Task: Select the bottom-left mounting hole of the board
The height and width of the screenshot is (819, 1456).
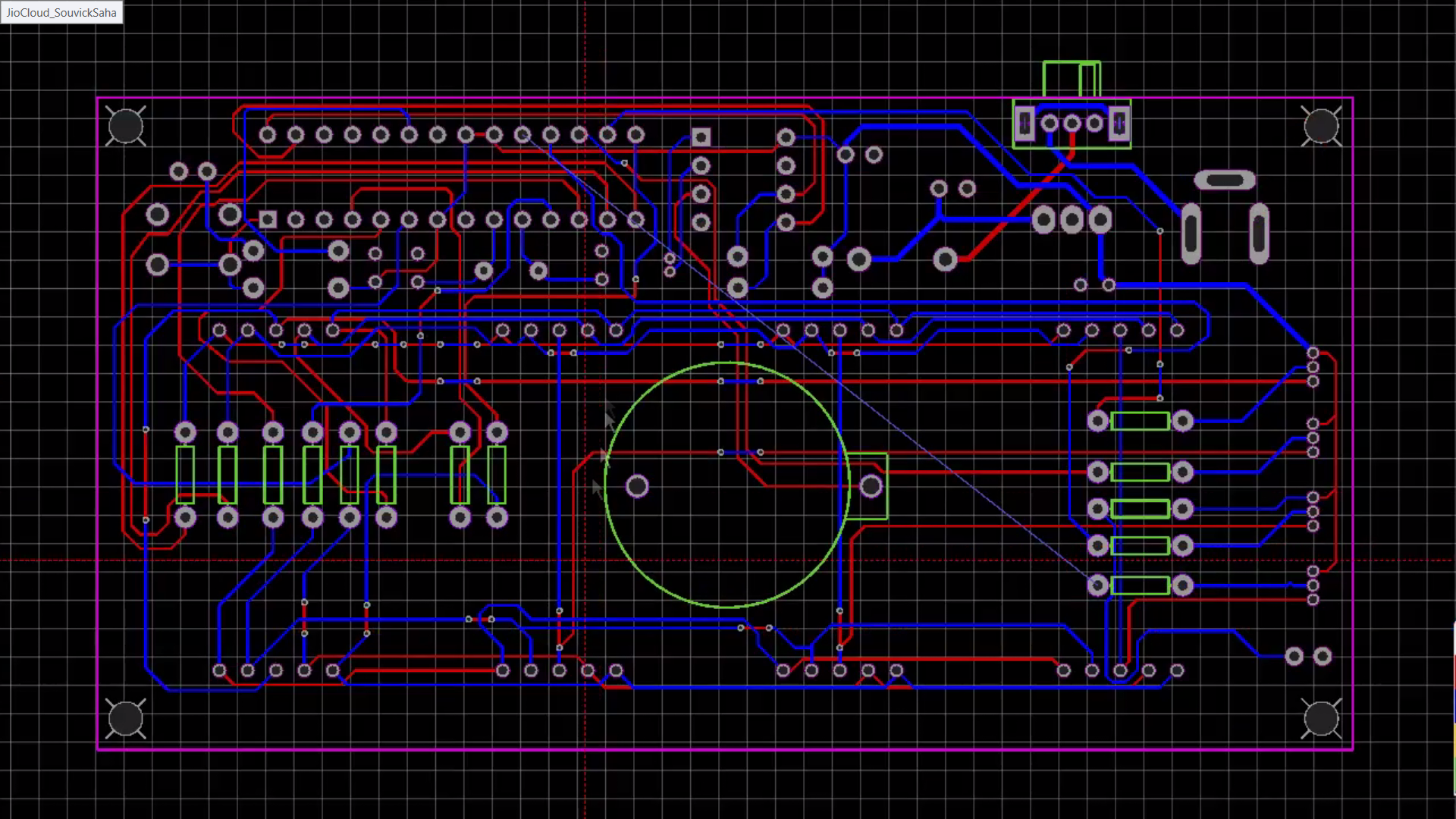Action: (126, 719)
